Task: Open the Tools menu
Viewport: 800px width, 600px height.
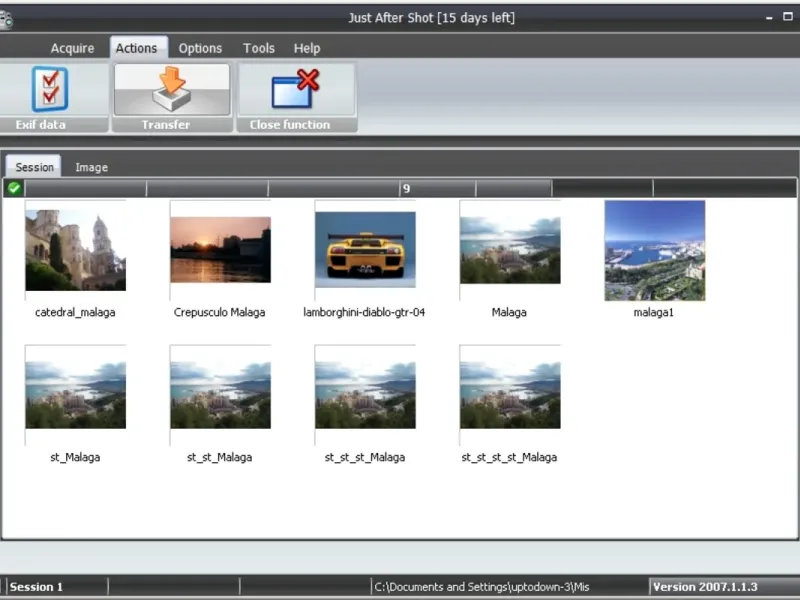Action: (259, 48)
